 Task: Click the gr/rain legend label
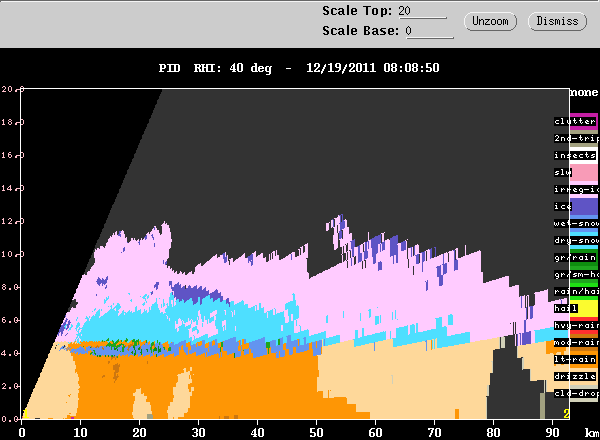575,257
